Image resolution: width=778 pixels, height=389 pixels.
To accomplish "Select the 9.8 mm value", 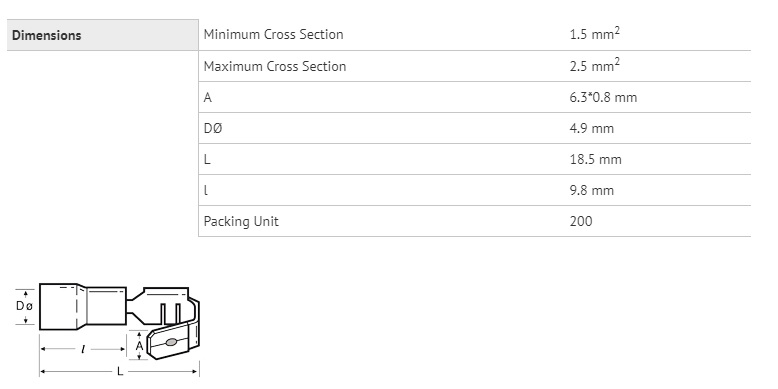I will pyautogui.click(x=592, y=190).
